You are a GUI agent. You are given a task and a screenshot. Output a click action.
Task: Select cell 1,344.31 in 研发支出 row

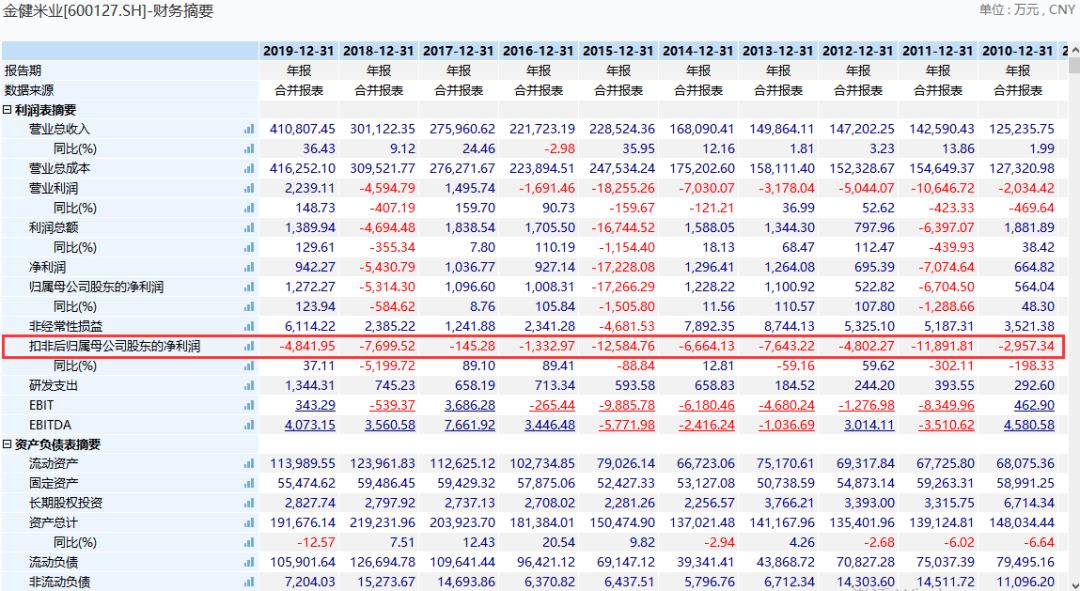click(310, 385)
